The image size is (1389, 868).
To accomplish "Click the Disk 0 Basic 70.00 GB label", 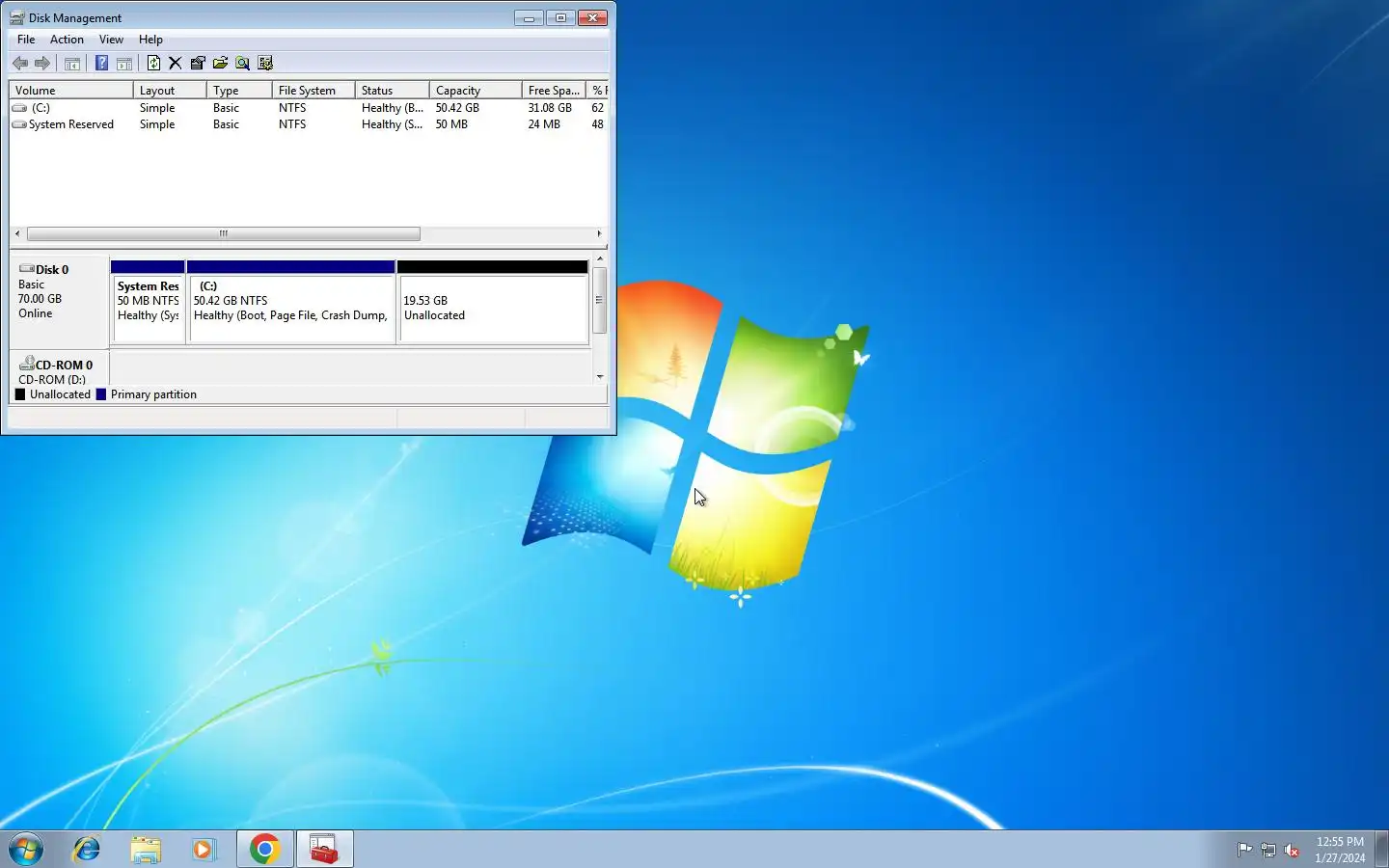I will tap(59, 301).
